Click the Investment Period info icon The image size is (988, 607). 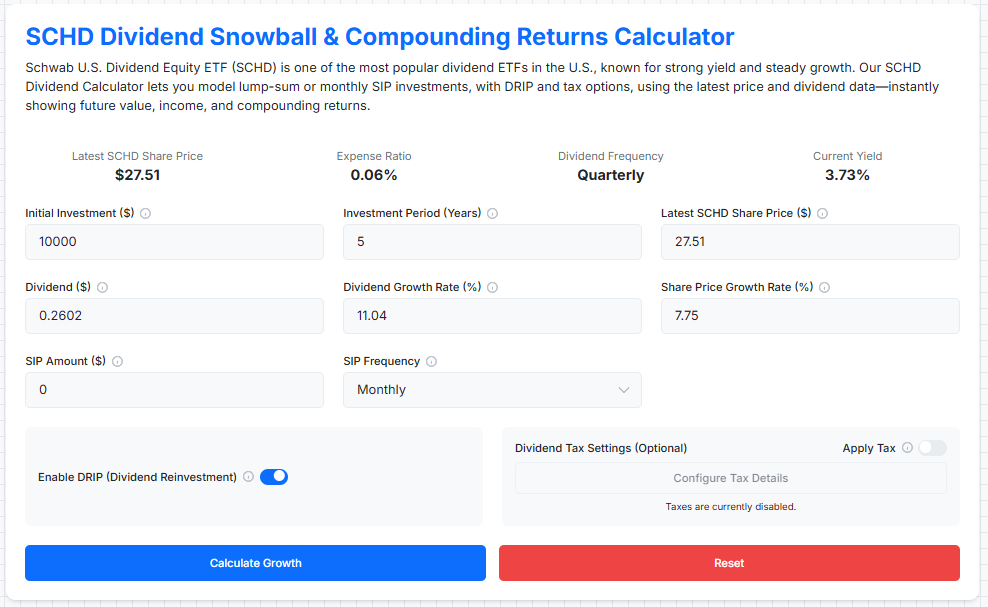(492, 213)
